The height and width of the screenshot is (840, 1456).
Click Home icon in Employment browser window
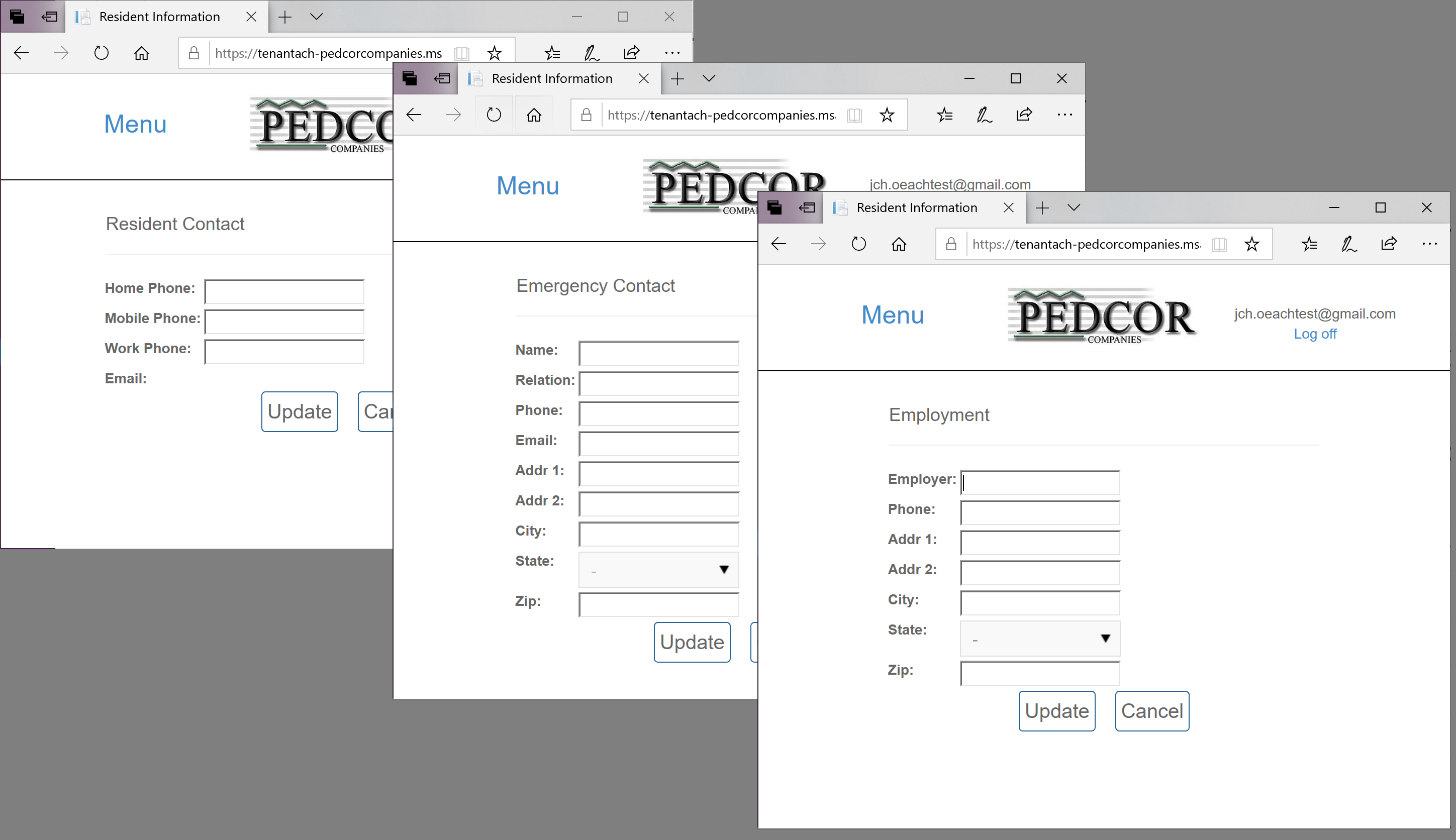899,244
